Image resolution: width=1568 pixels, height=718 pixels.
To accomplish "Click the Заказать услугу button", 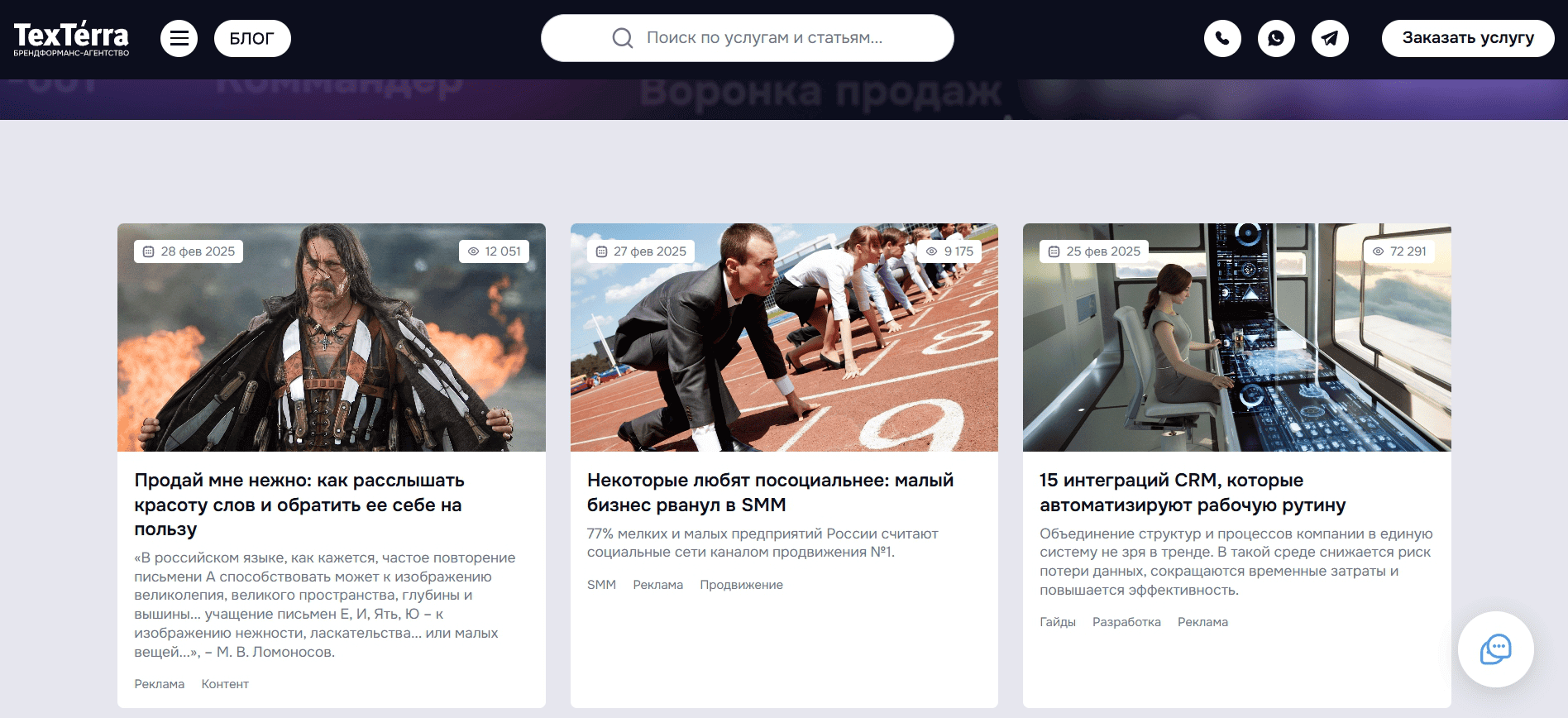I will [1468, 38].
